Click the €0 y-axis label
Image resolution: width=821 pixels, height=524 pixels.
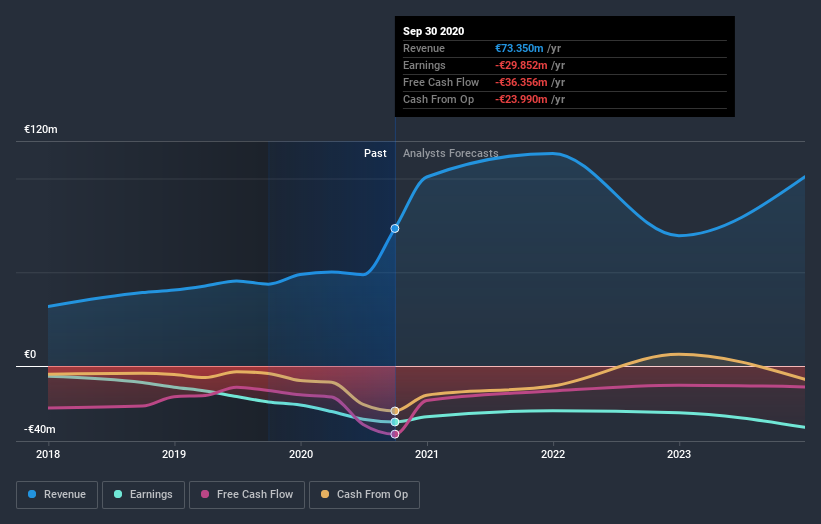(x=30, y=354)
